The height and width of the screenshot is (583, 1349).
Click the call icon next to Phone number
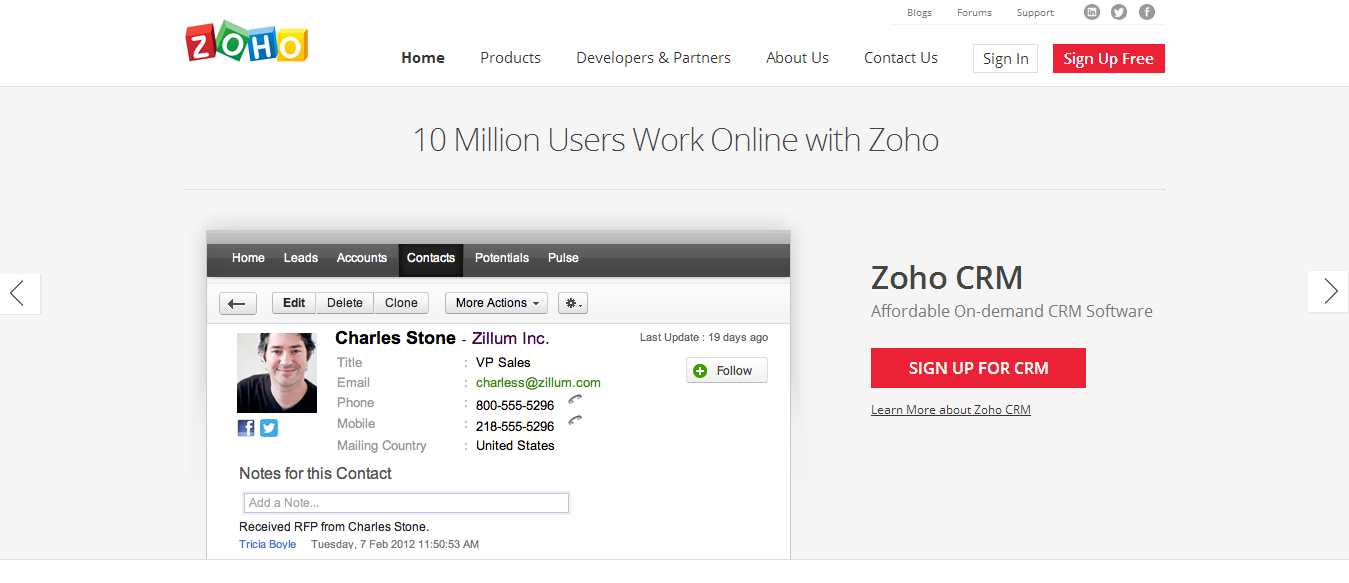point(575,399)
